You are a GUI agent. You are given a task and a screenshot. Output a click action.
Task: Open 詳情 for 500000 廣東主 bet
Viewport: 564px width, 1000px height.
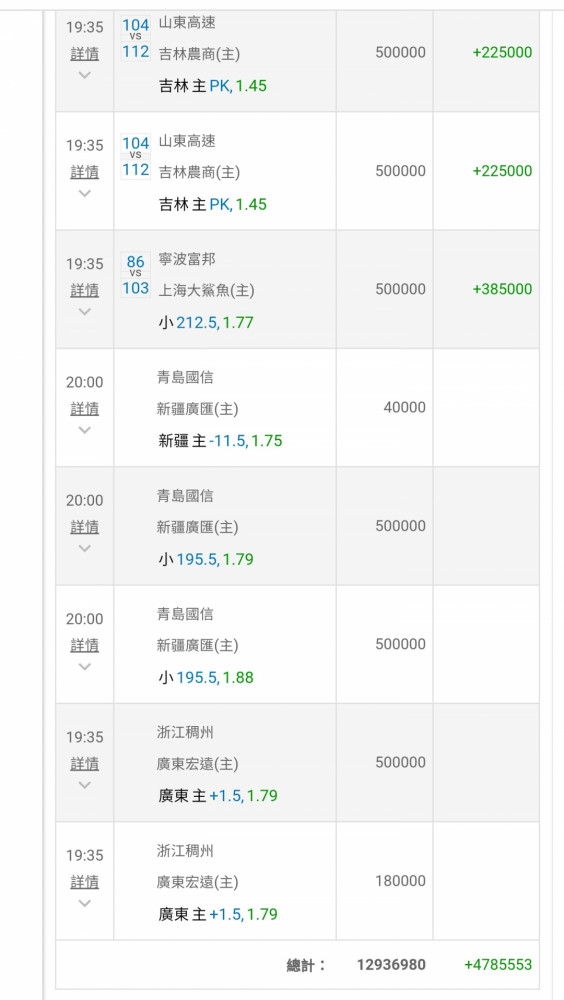click(85, 763)
